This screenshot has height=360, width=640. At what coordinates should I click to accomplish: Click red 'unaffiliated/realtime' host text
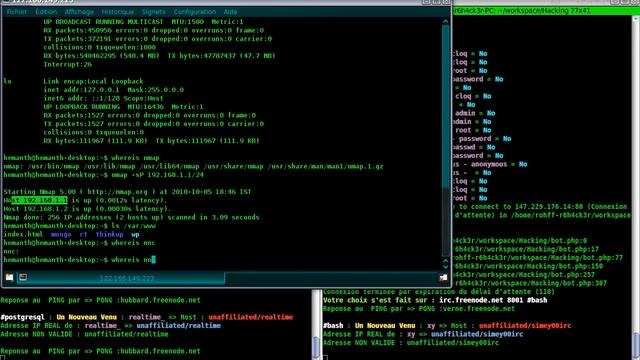tap(251, 317)
